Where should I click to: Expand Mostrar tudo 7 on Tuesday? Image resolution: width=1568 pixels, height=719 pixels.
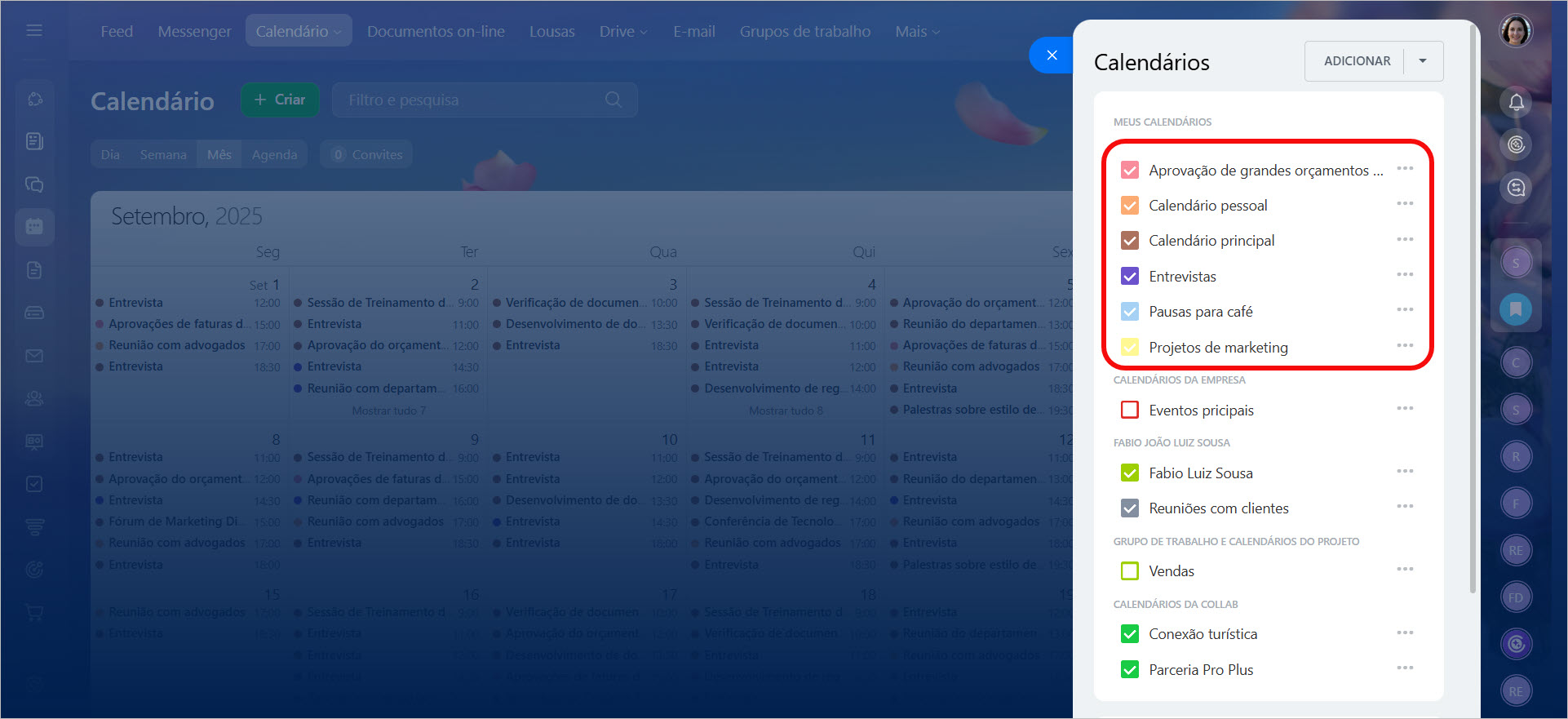[x=388, y=411]
